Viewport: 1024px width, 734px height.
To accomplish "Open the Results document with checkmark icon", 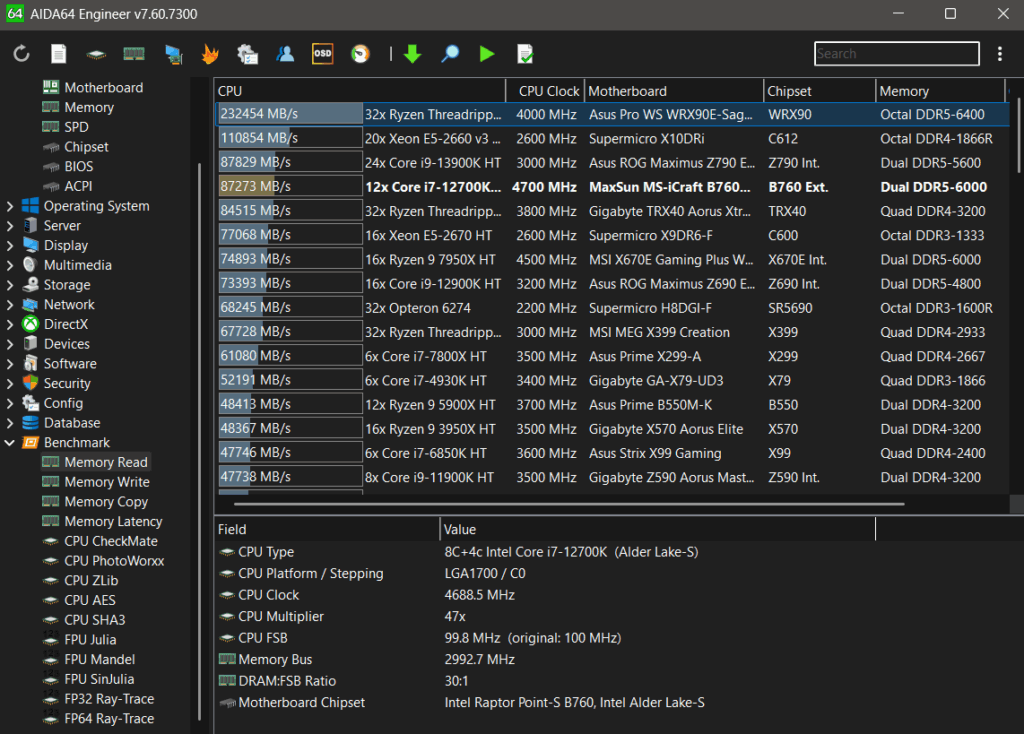I will coord(525,54).
